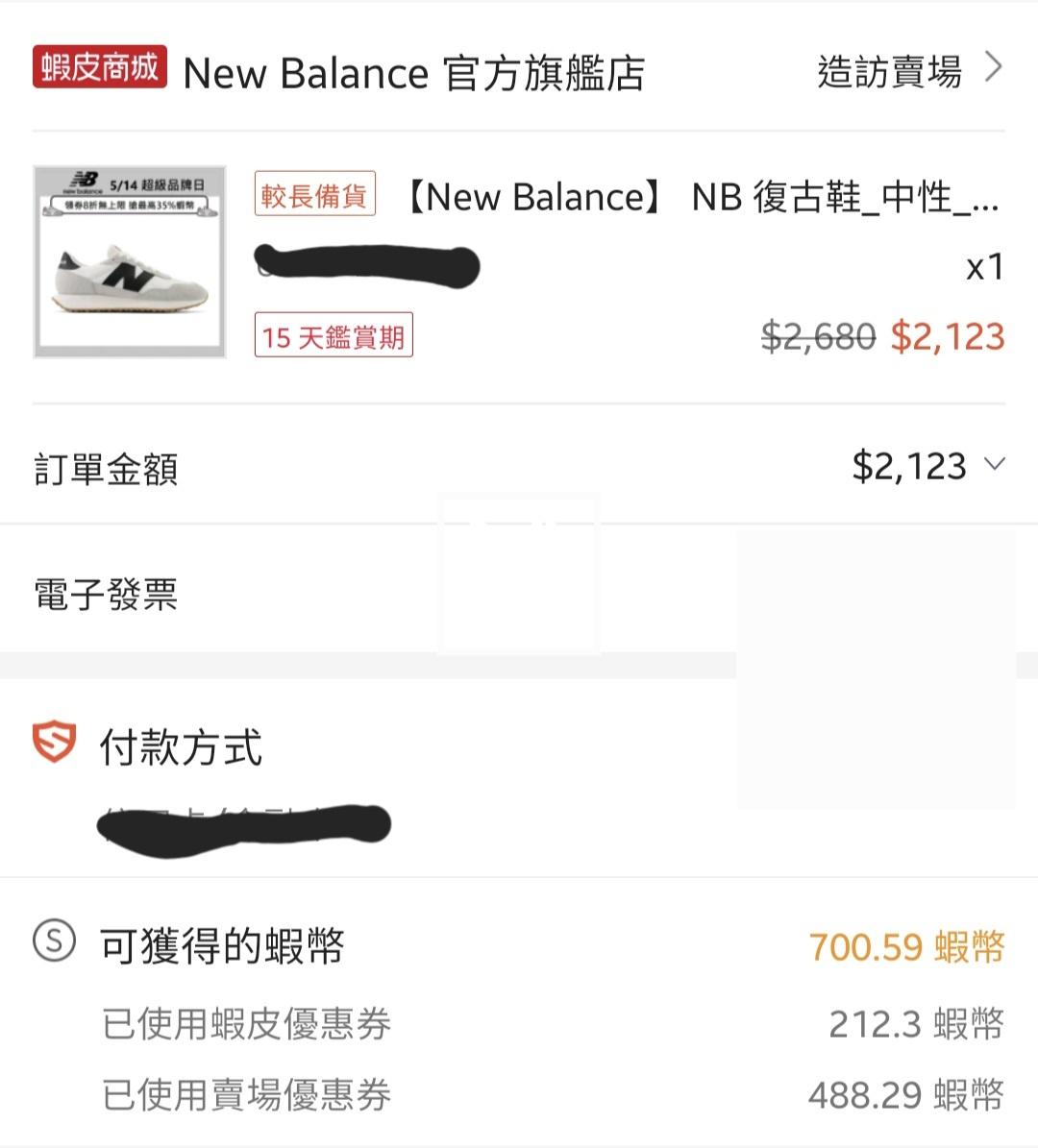Click the crossed-out original price $2,680
This screenshot has height=1148, width=1038.
click(818, 336)
